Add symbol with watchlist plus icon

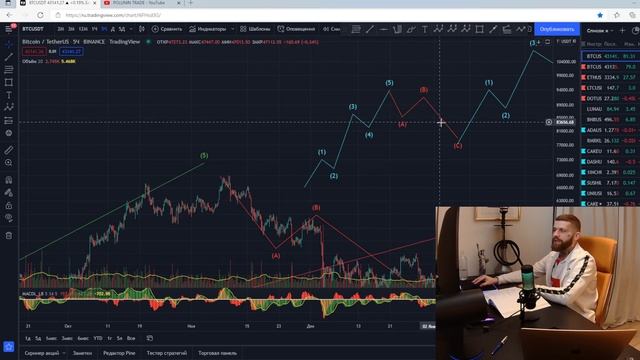click(622, 30)
